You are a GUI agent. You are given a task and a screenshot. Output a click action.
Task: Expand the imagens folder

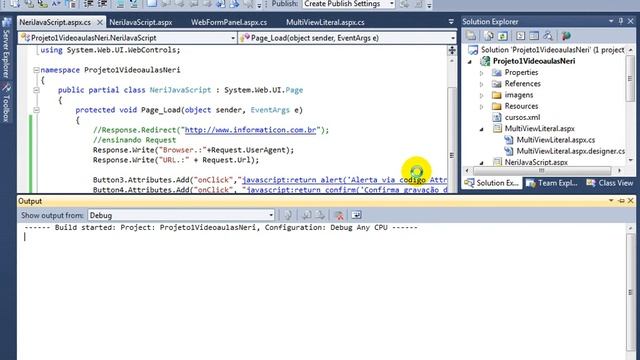point(482,96)
